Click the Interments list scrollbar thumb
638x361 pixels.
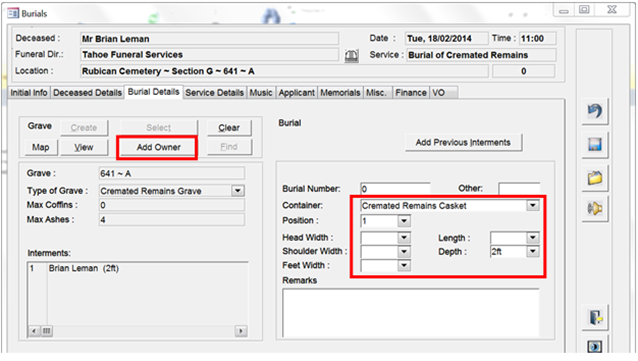pyautogui.click(x=47, y=331)
